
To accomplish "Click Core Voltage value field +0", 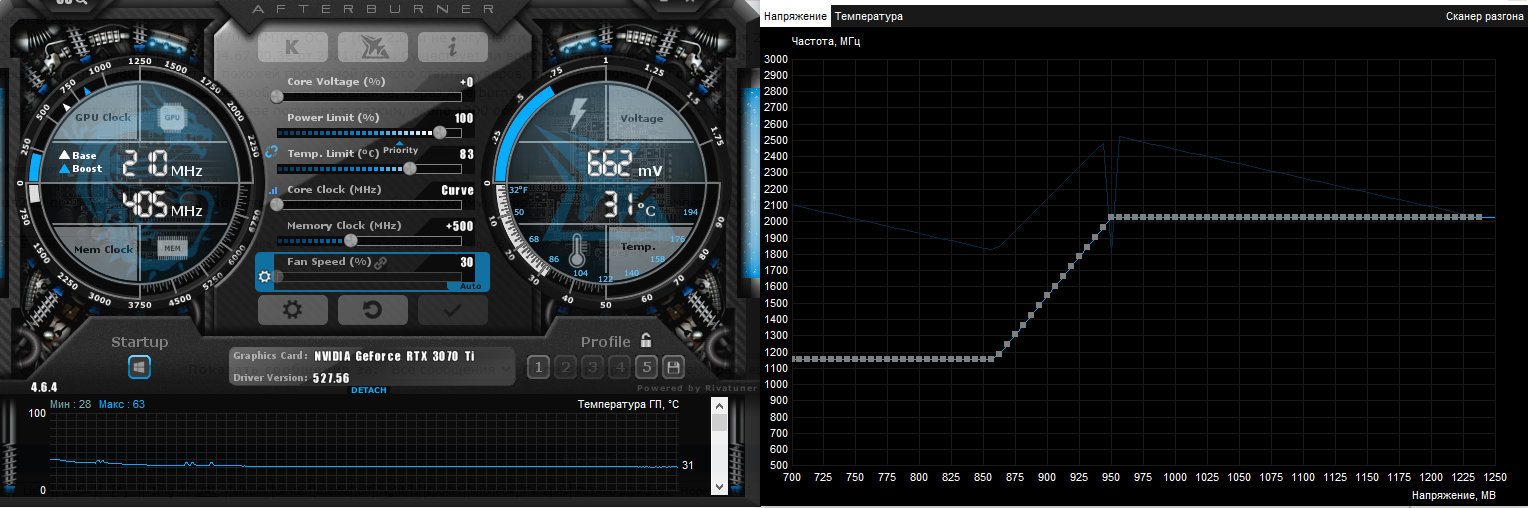I will pyautogui.click(x=466, y=82).
